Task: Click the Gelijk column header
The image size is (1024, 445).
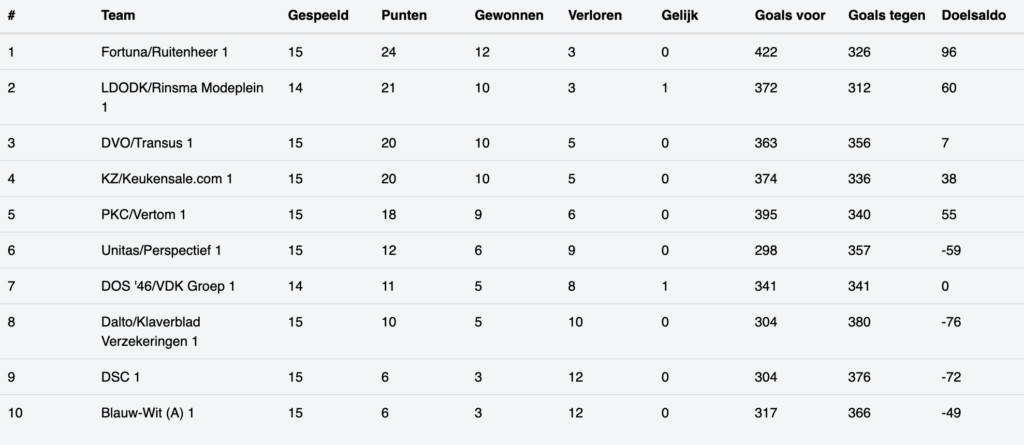Action: click(x=680, y=16)
